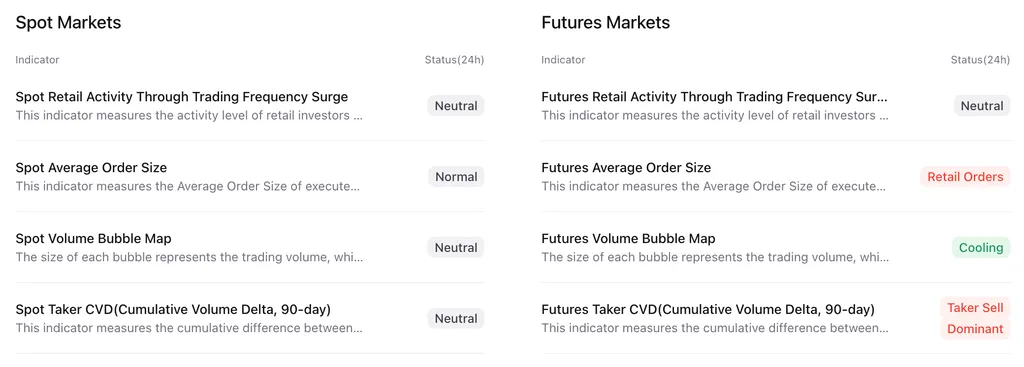The width and height of the screenshot is (1024, 367).
Task: Click the Spot Markets heading
Action: [x=69, y=22]
